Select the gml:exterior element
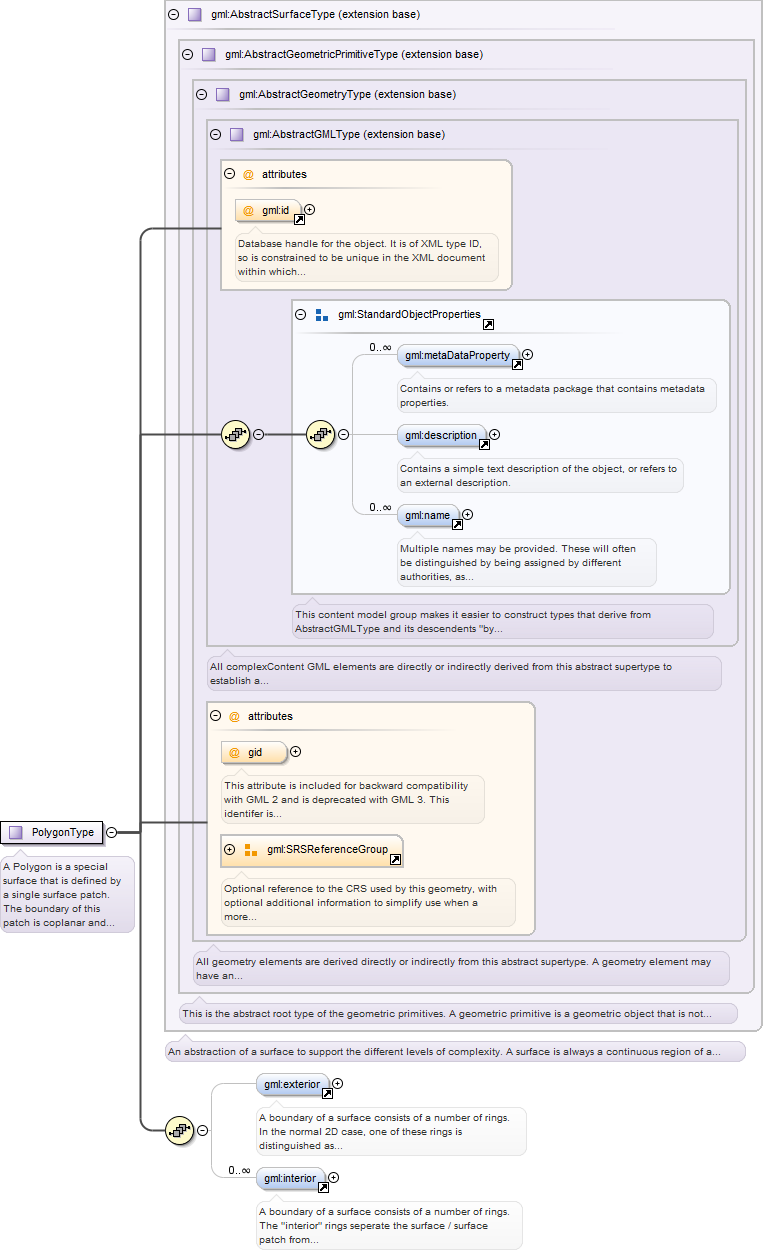The height and width of the screenshot is (1253, 764). pyautogui.click(x=293, y=1085)
